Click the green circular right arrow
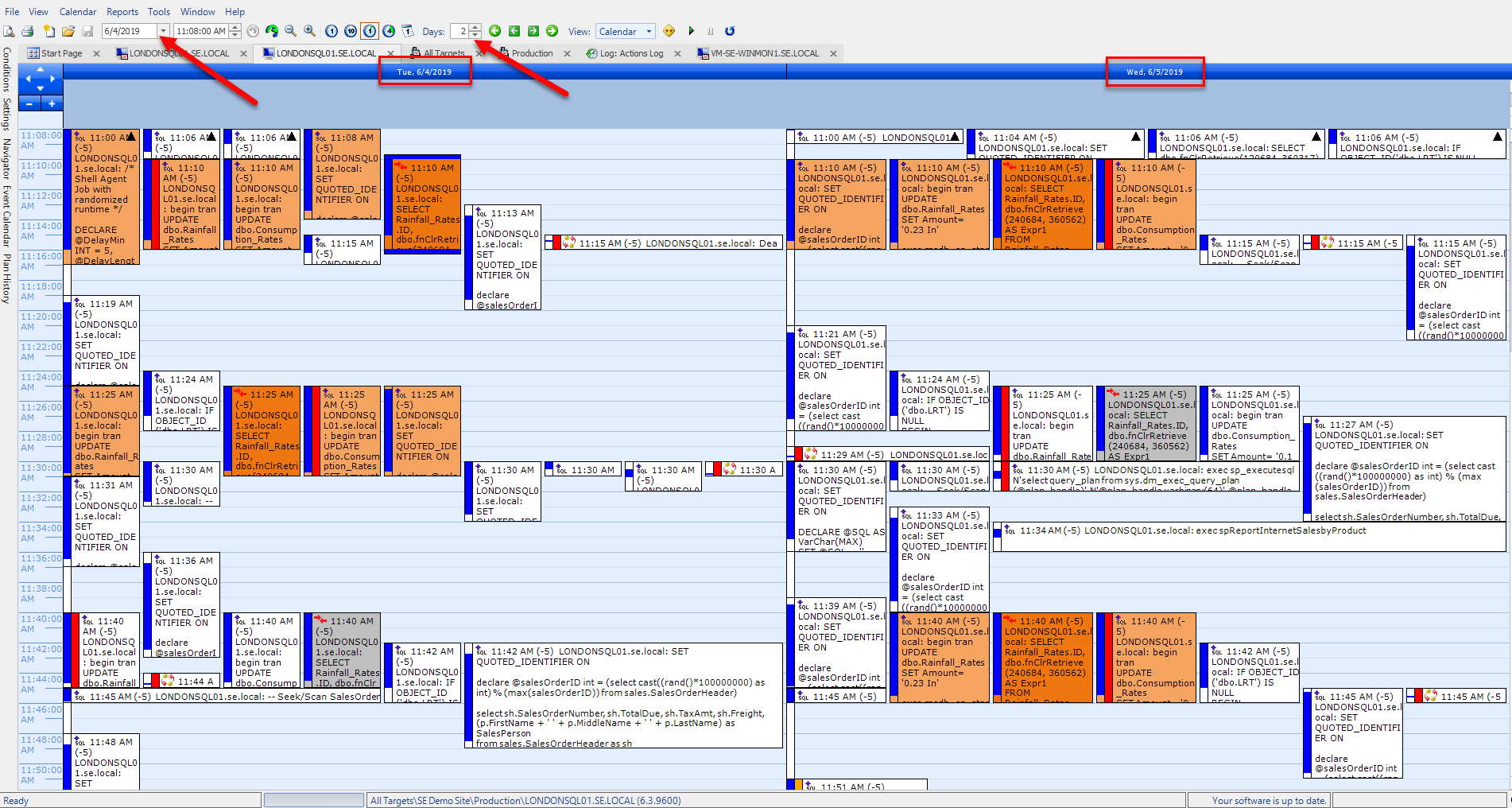1512x808 pixels. [x=552, y=31]
